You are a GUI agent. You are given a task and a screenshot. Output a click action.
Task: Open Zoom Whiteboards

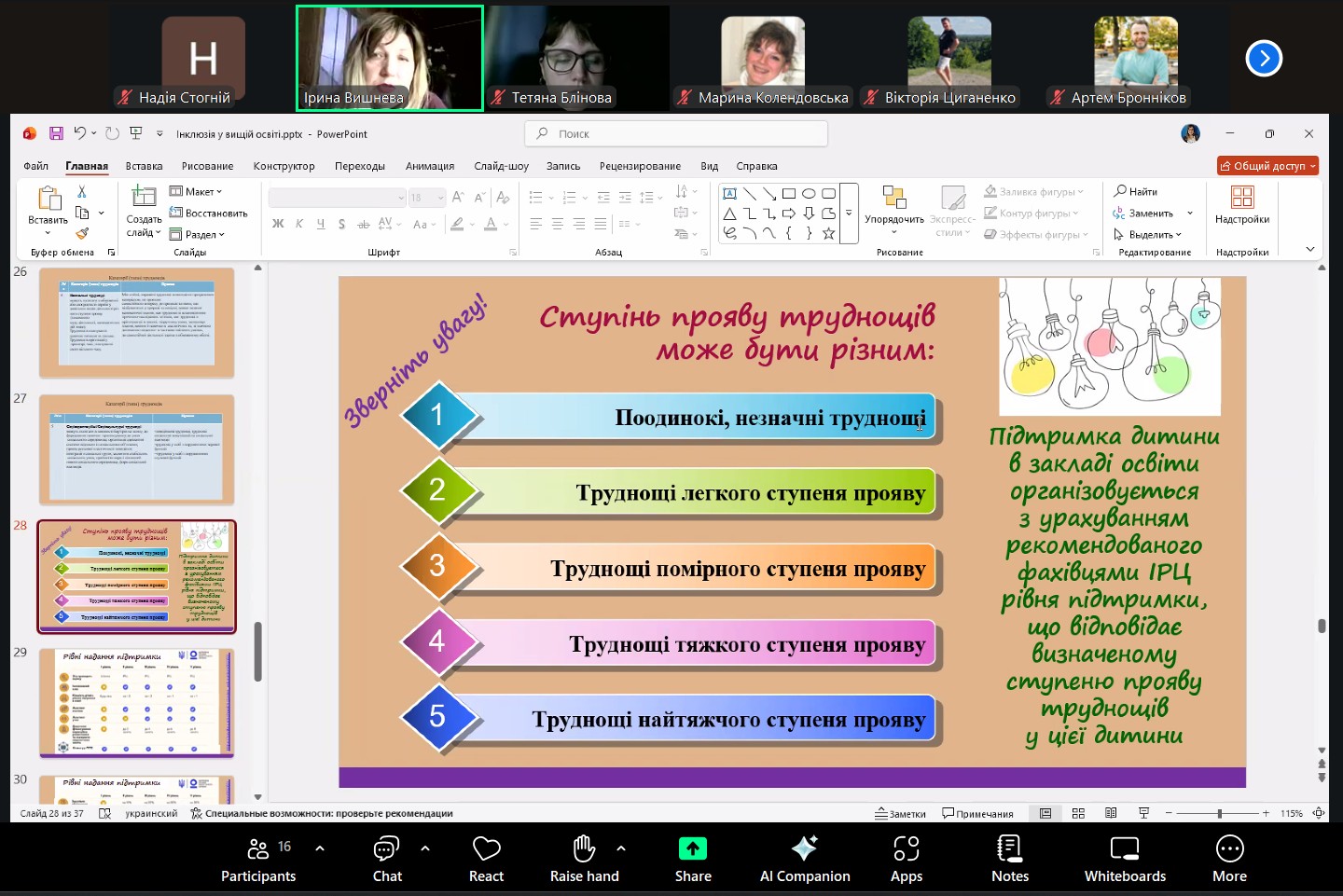[x=1124, y=858]
